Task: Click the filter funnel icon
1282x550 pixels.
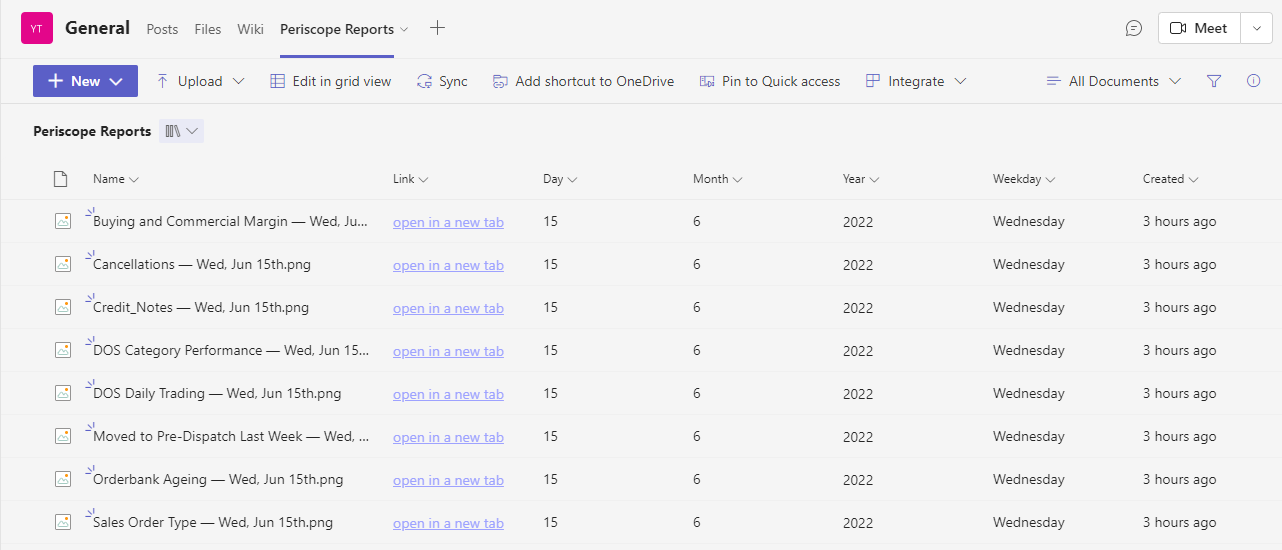Action: (1214, 81)
